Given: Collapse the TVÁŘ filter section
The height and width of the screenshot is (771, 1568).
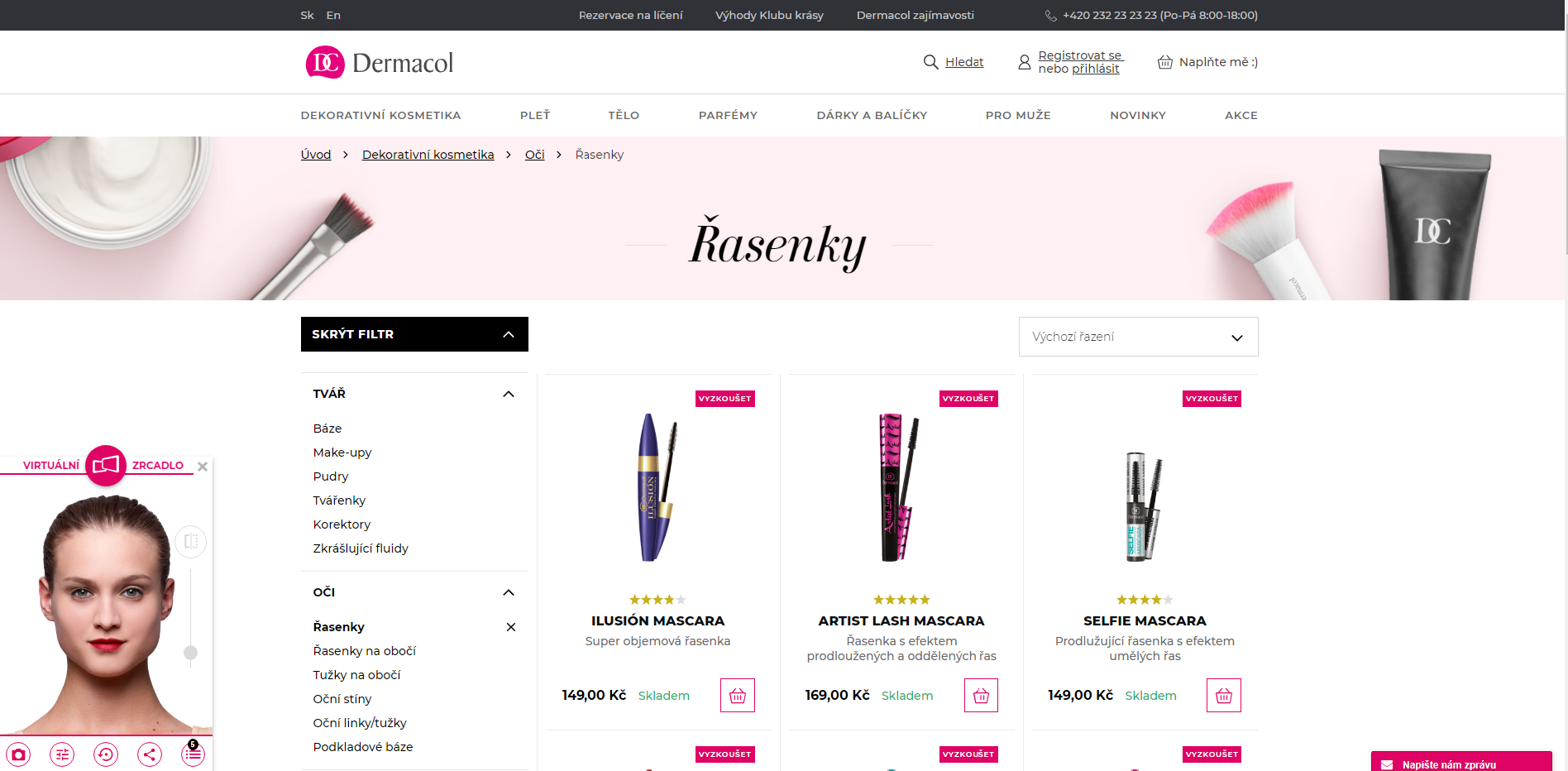Looking at the screenshot, I should pyautogui.click(x=509, y=394).
